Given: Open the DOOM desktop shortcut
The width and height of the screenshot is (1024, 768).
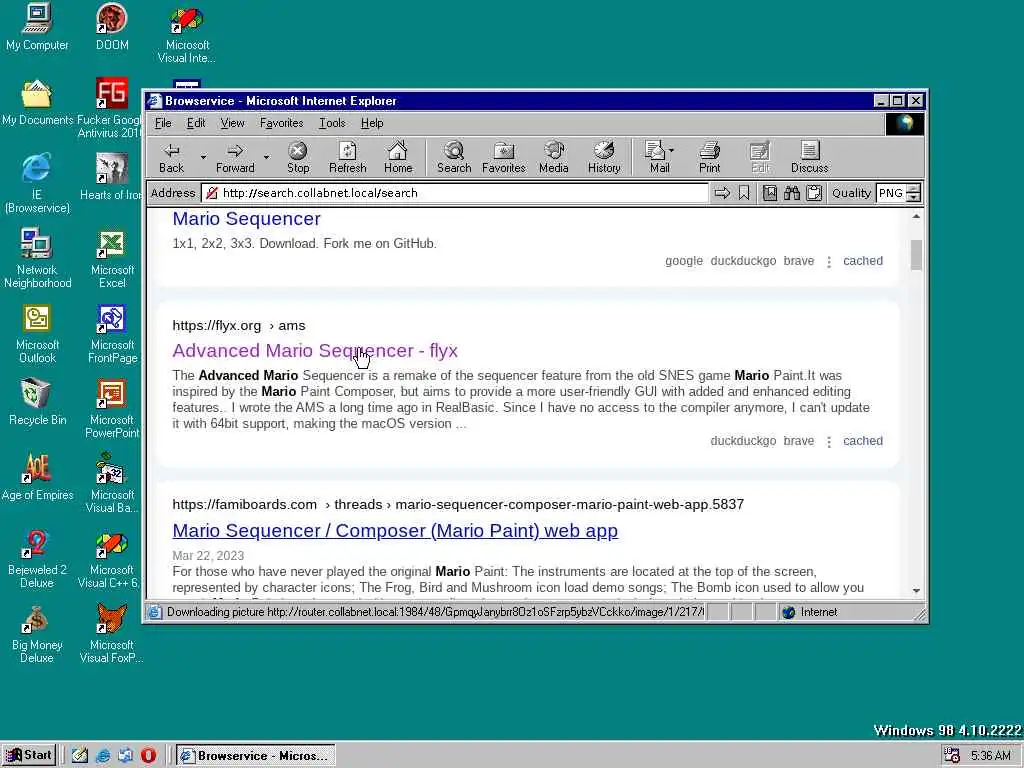Looking at the screenshot, I should (x=112, y=27).
